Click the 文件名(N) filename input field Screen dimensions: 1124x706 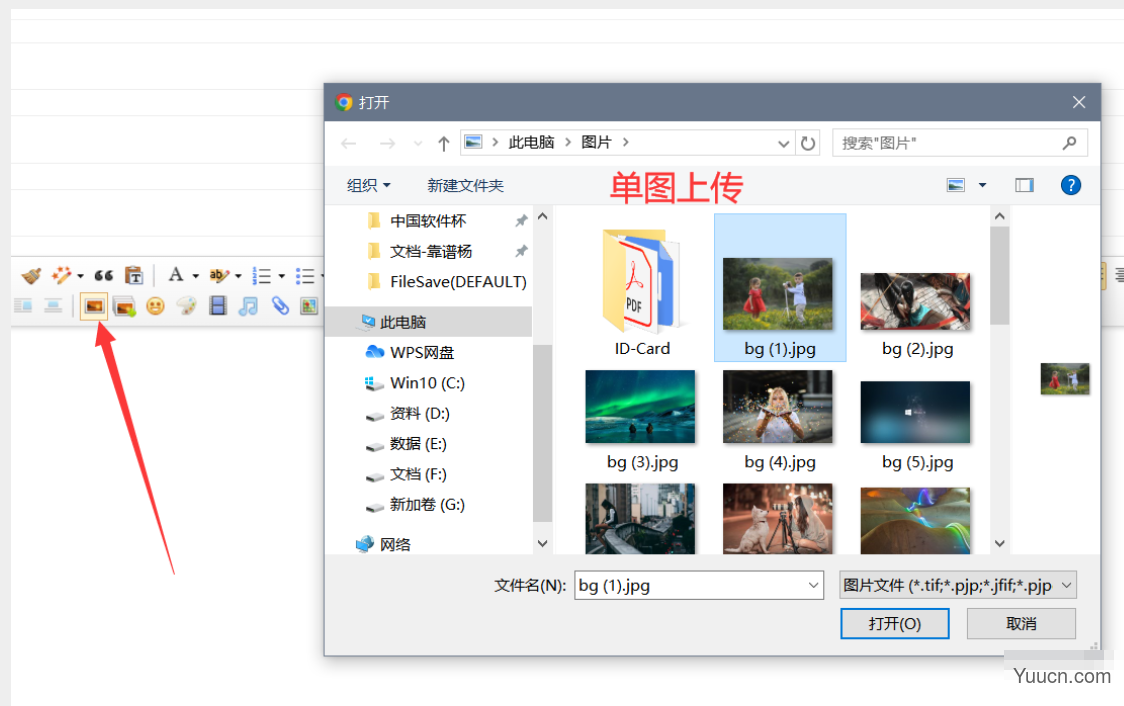tap(698, 586)
